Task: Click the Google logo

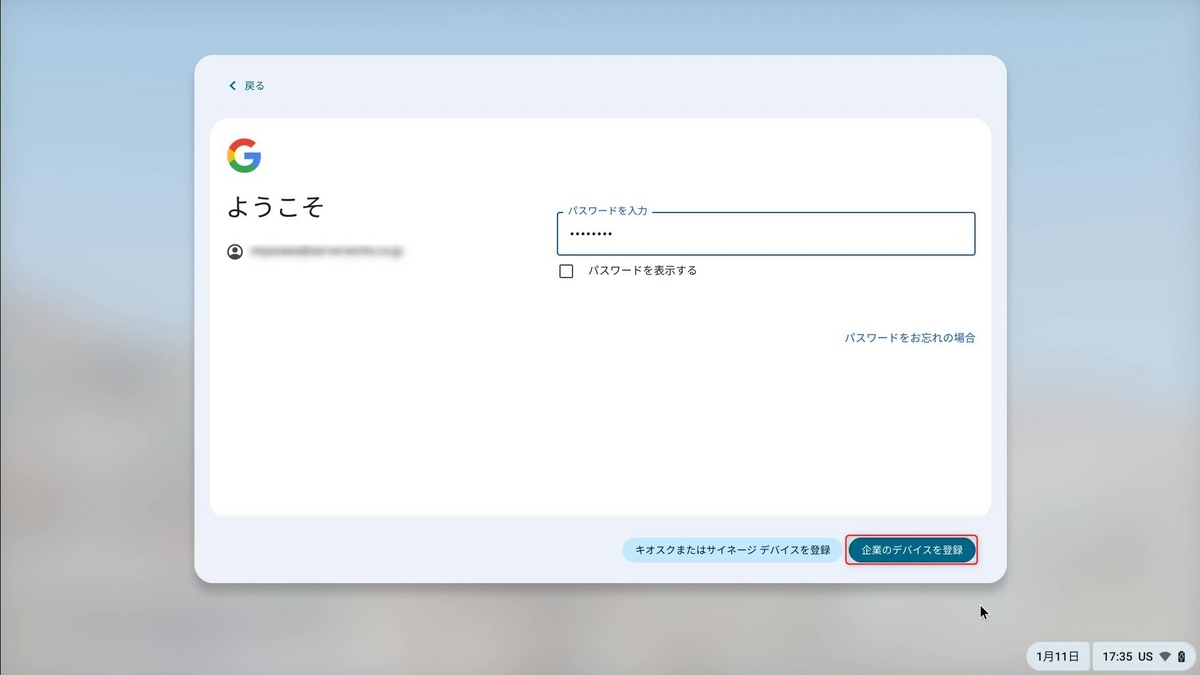Action: click(x=244, y=156)
